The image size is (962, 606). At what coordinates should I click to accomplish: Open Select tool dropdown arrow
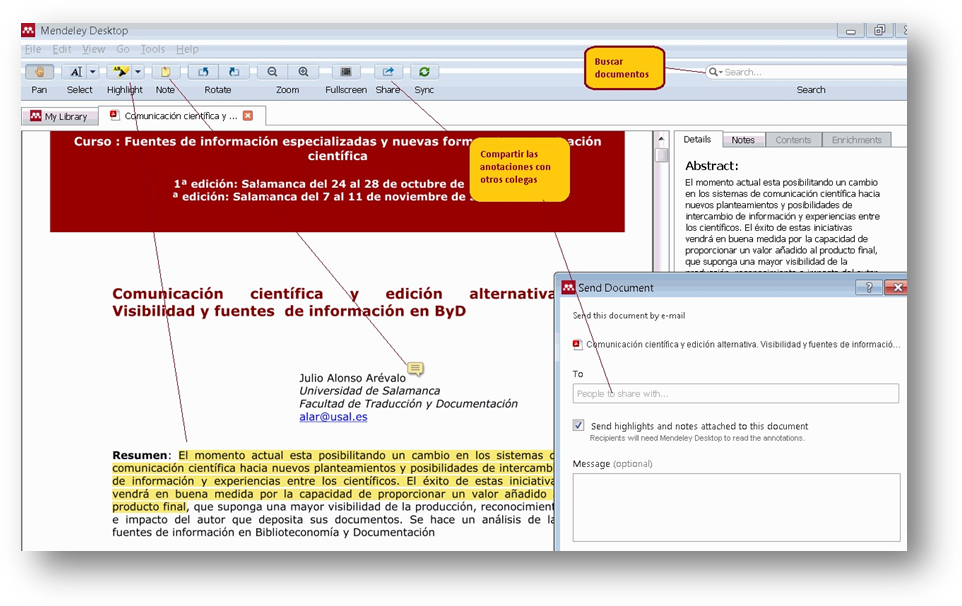pyautogui.click(x=93, y=72)
